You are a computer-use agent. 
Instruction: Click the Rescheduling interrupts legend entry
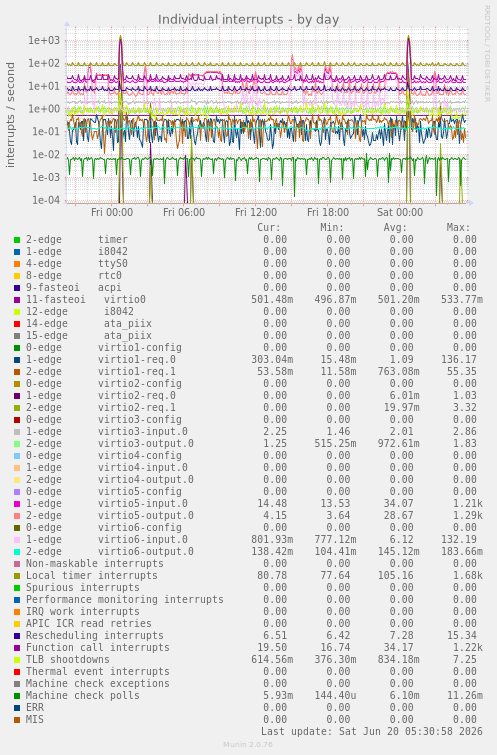95,636
